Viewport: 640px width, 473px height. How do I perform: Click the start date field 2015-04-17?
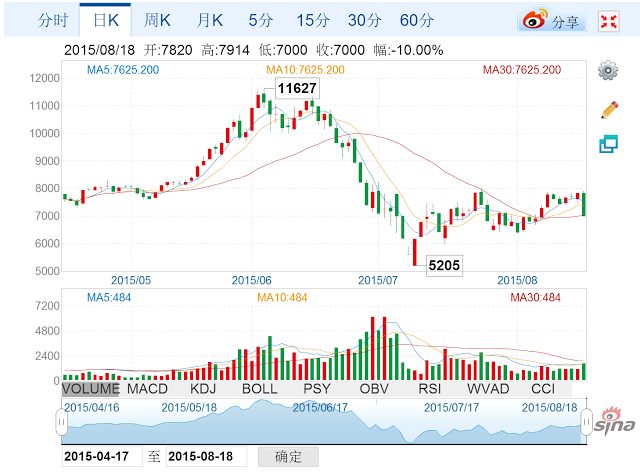click(x=101, y=456)
